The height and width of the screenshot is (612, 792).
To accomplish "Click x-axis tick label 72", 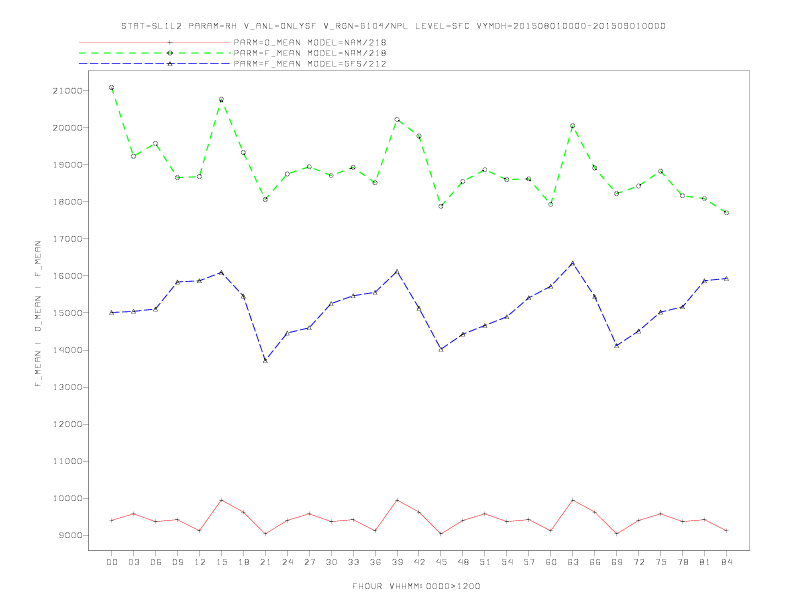I will click(638, 562).
